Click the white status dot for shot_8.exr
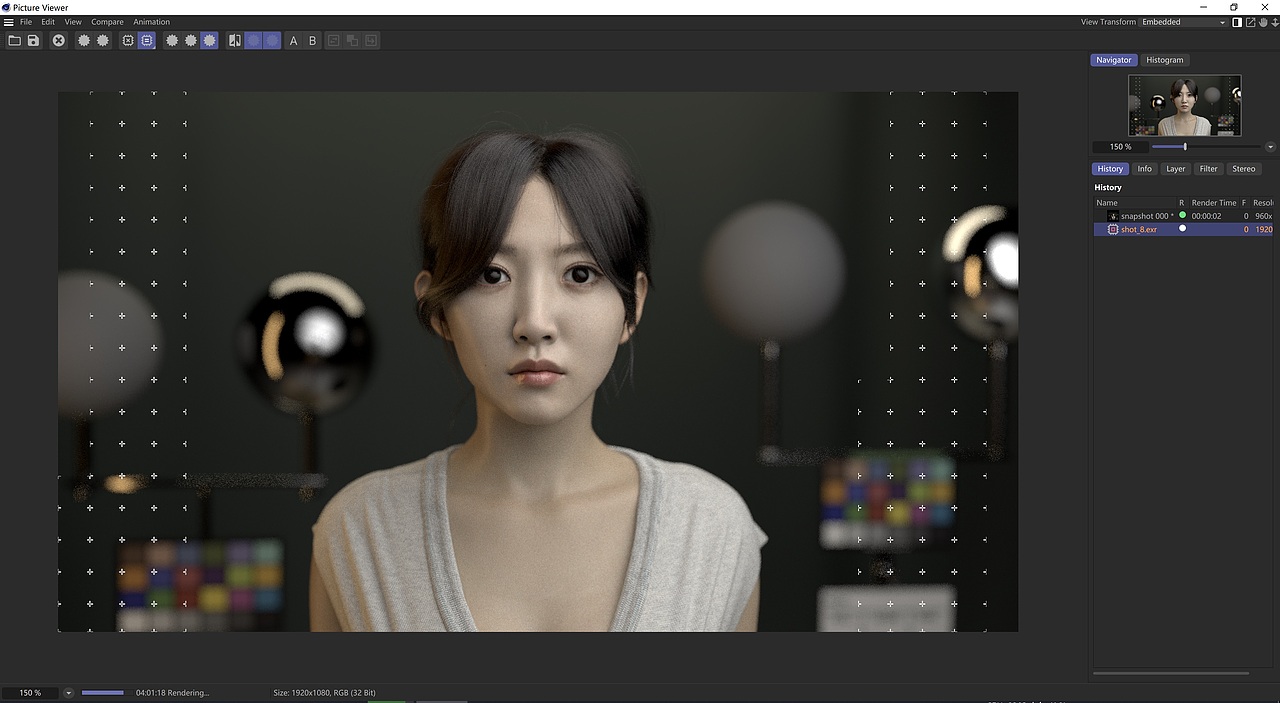Viewport: 1280px width, 703px height. coord(1182,228)
